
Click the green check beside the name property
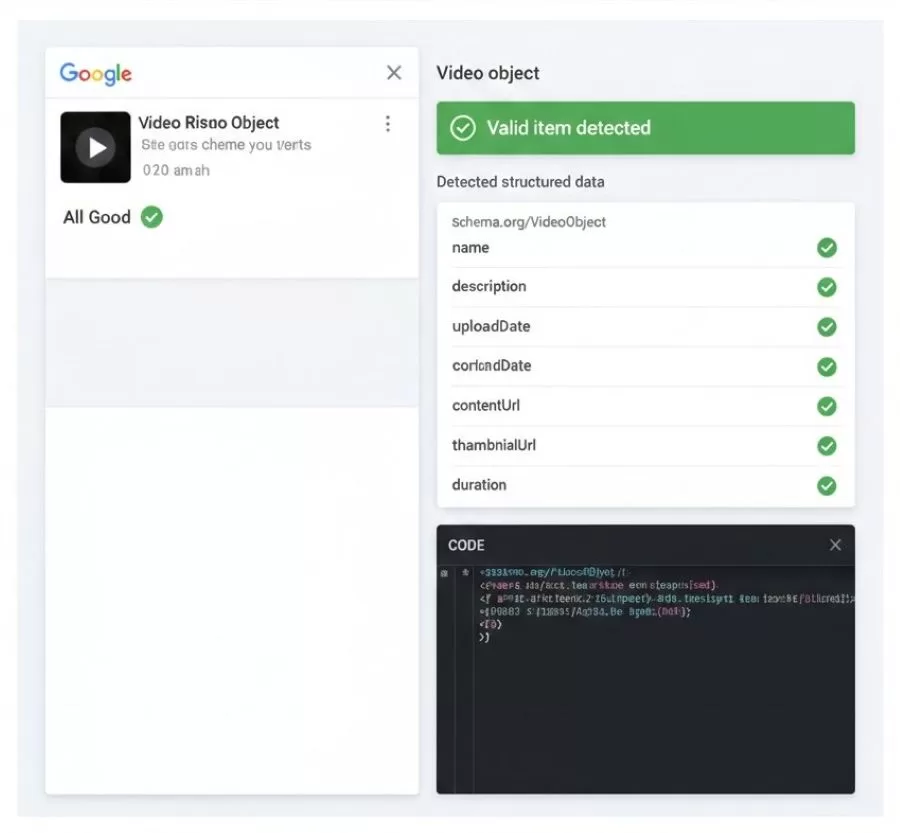click(x=827, y=248)
